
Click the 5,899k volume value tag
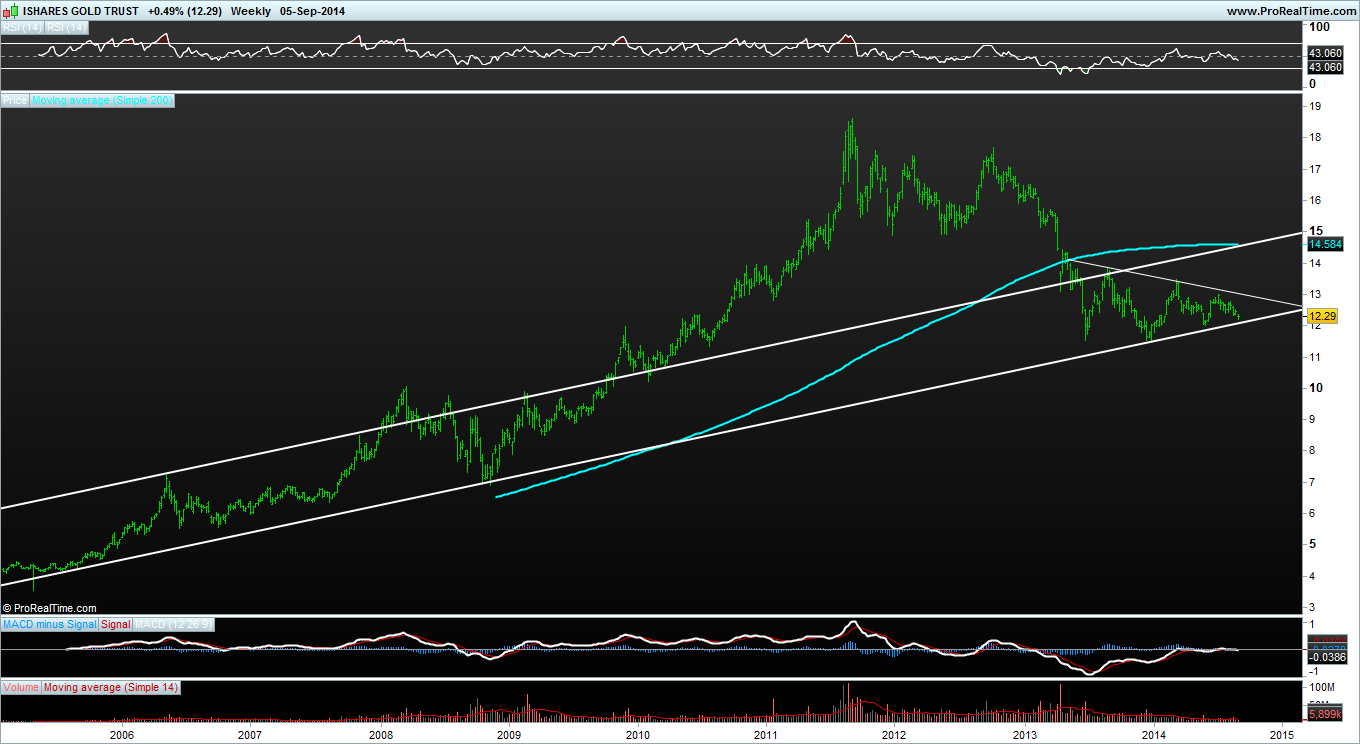pos(1325,714)
